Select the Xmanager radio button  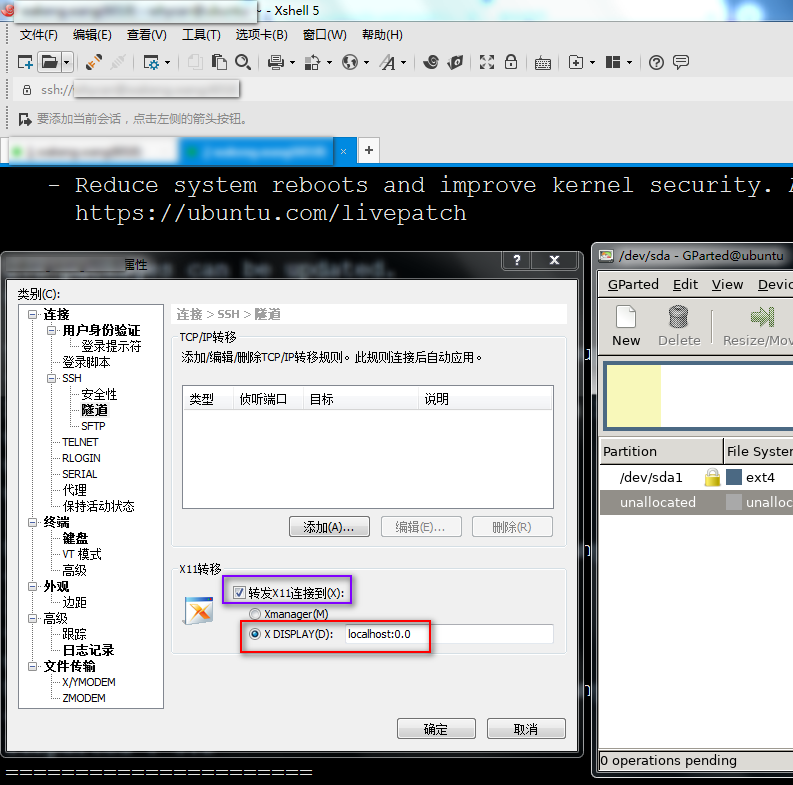coord(255,614)
